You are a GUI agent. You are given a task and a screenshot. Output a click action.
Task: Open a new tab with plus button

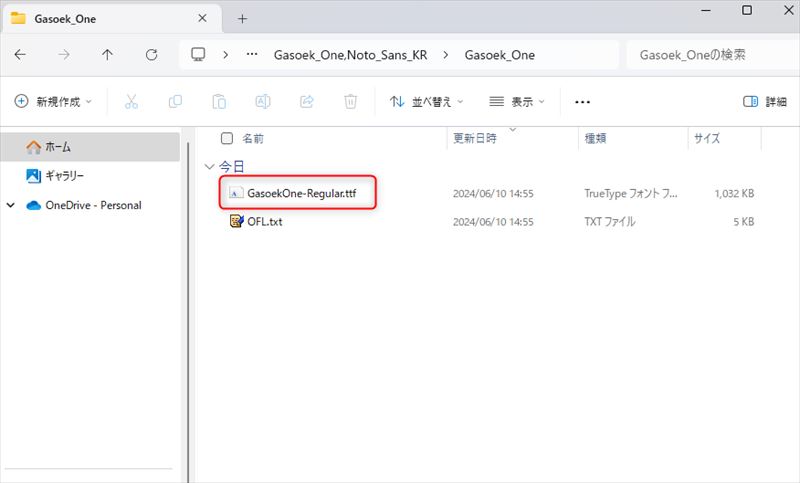pos(242,18)
